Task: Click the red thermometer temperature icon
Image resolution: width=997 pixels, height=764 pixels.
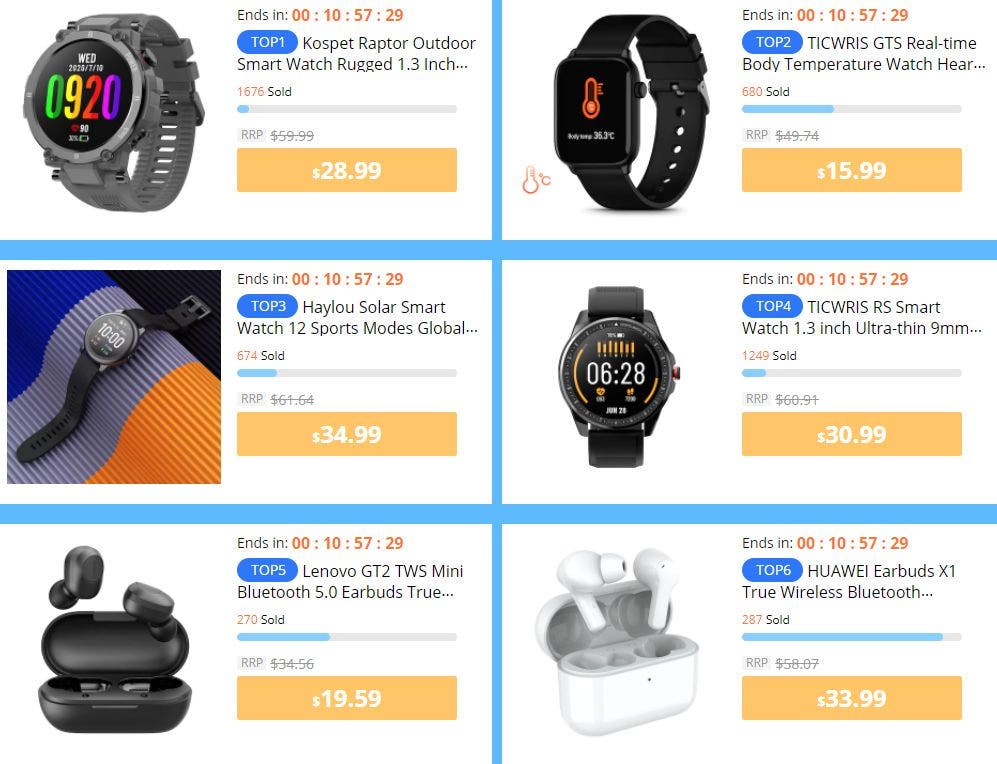Action: 536,179
